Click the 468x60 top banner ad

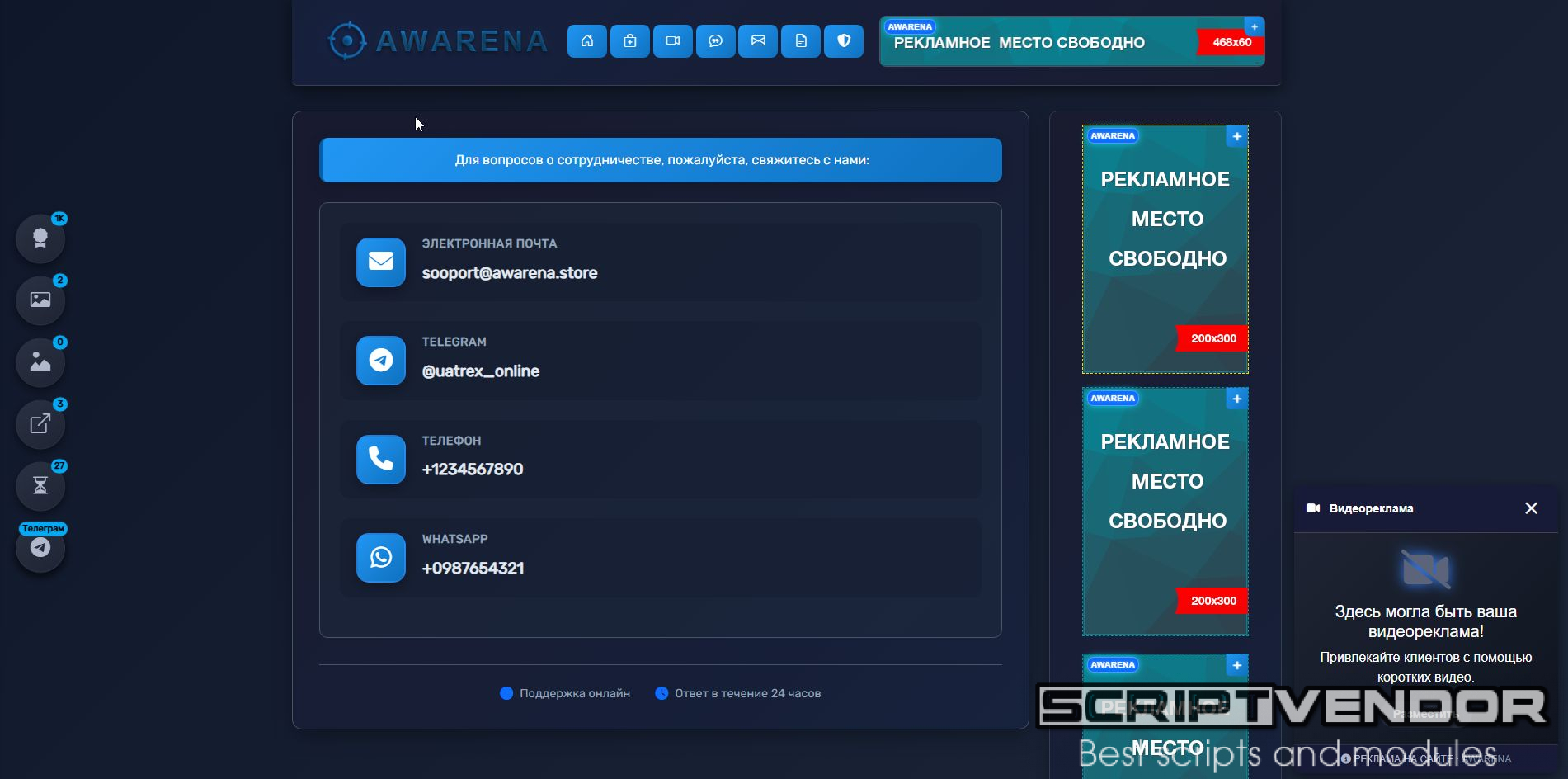(1071, 43)
